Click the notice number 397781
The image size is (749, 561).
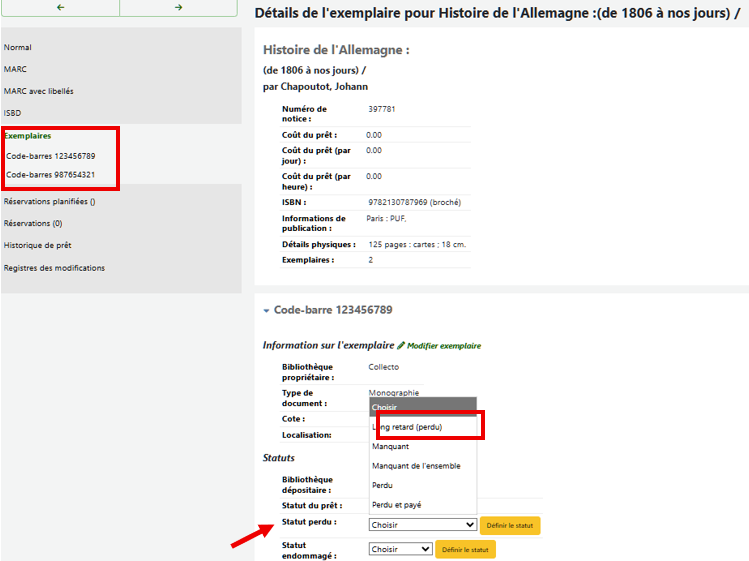coord(382,109)
